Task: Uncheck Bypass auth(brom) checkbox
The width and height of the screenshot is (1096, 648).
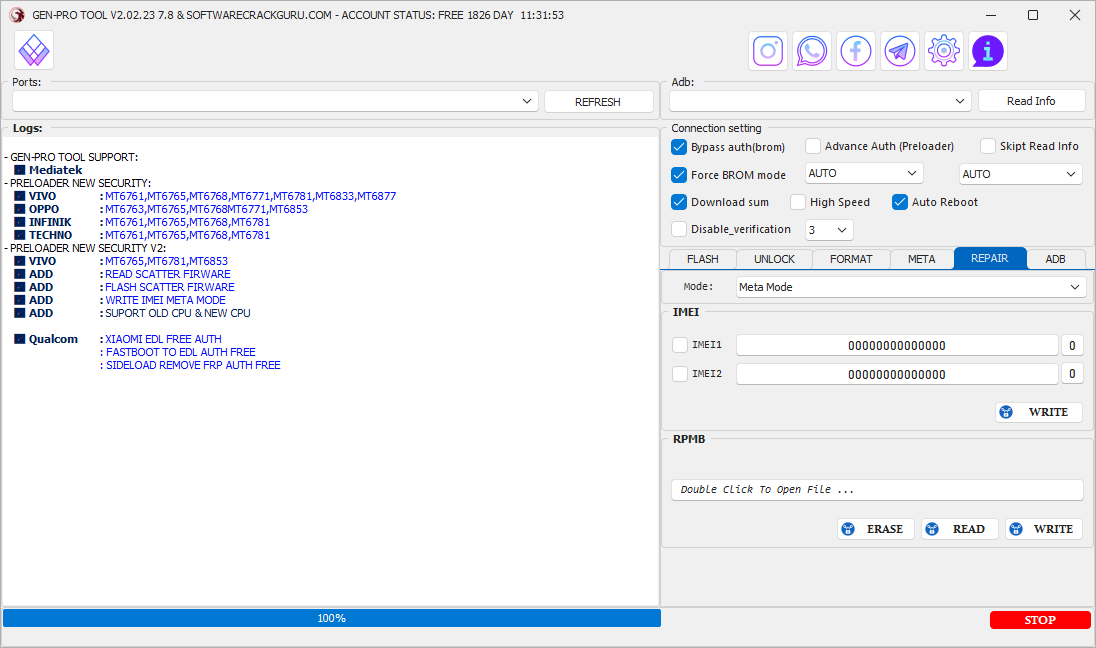Action: click(680, 147)
